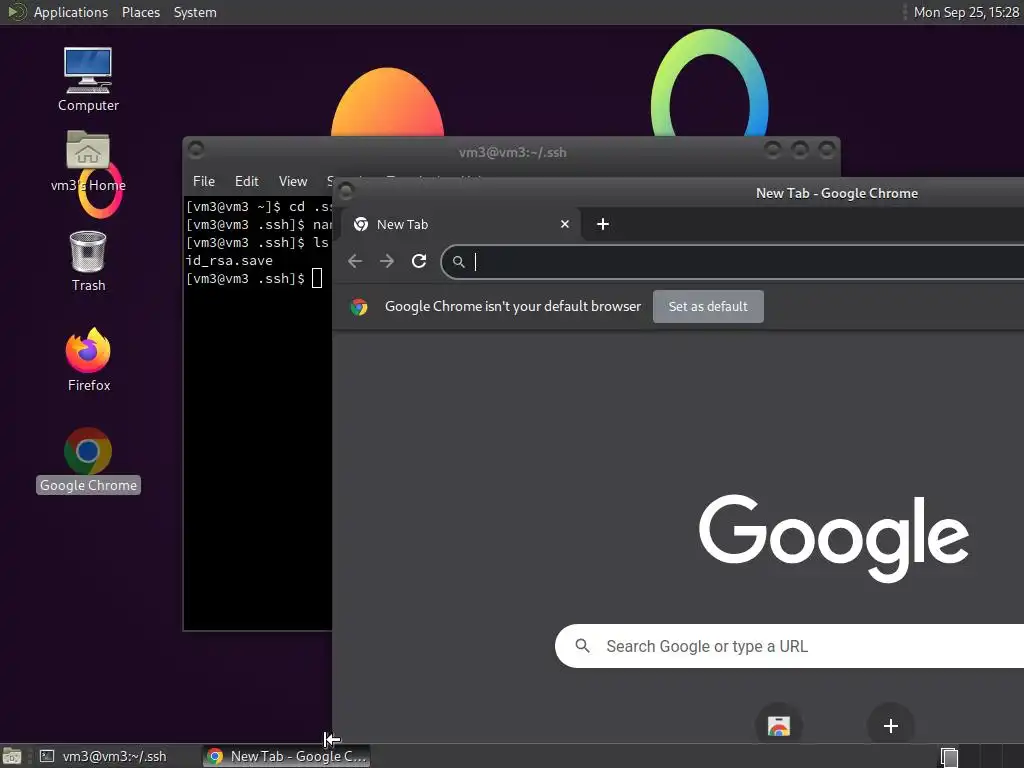Viewport: 1024px width, 768px height.
Task: Open the View menu in terminal
Action: click(293, 182)
